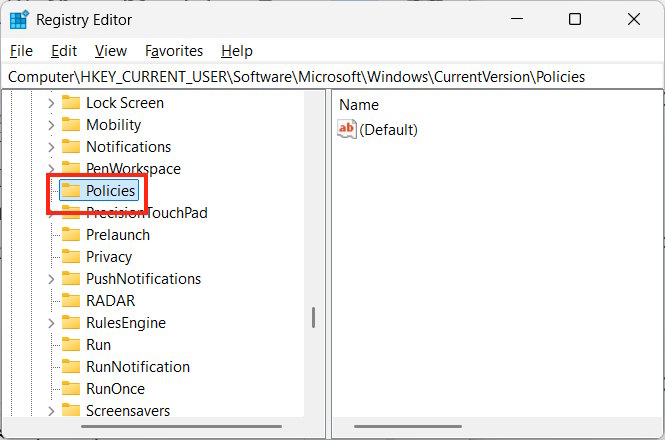The height and width of the screenshot is (440, 665).
Task: Open the Edit menu
Action: [x=64, y=51]
